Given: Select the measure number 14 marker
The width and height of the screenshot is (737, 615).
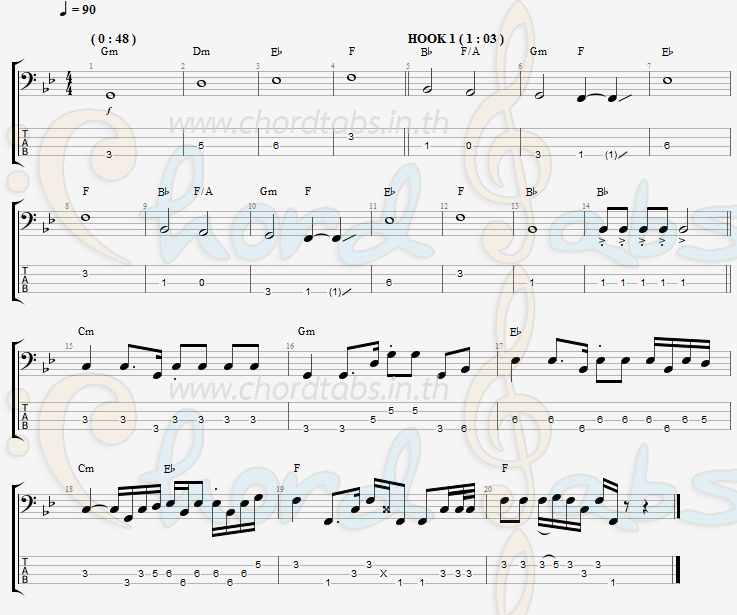Looking at the screenshot, I should click(586, 206).
